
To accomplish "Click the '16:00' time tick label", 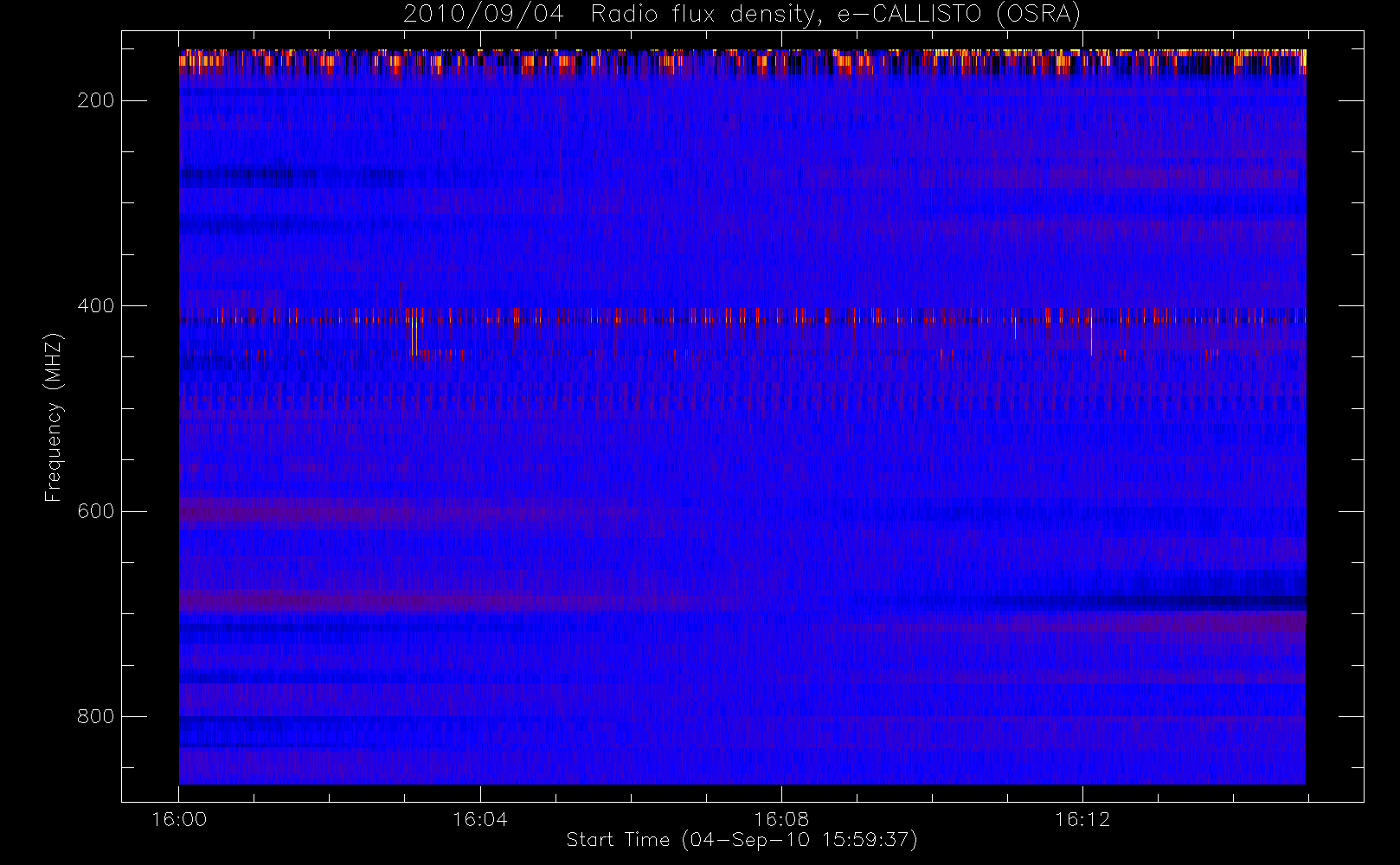I will (x=179, y=819).
